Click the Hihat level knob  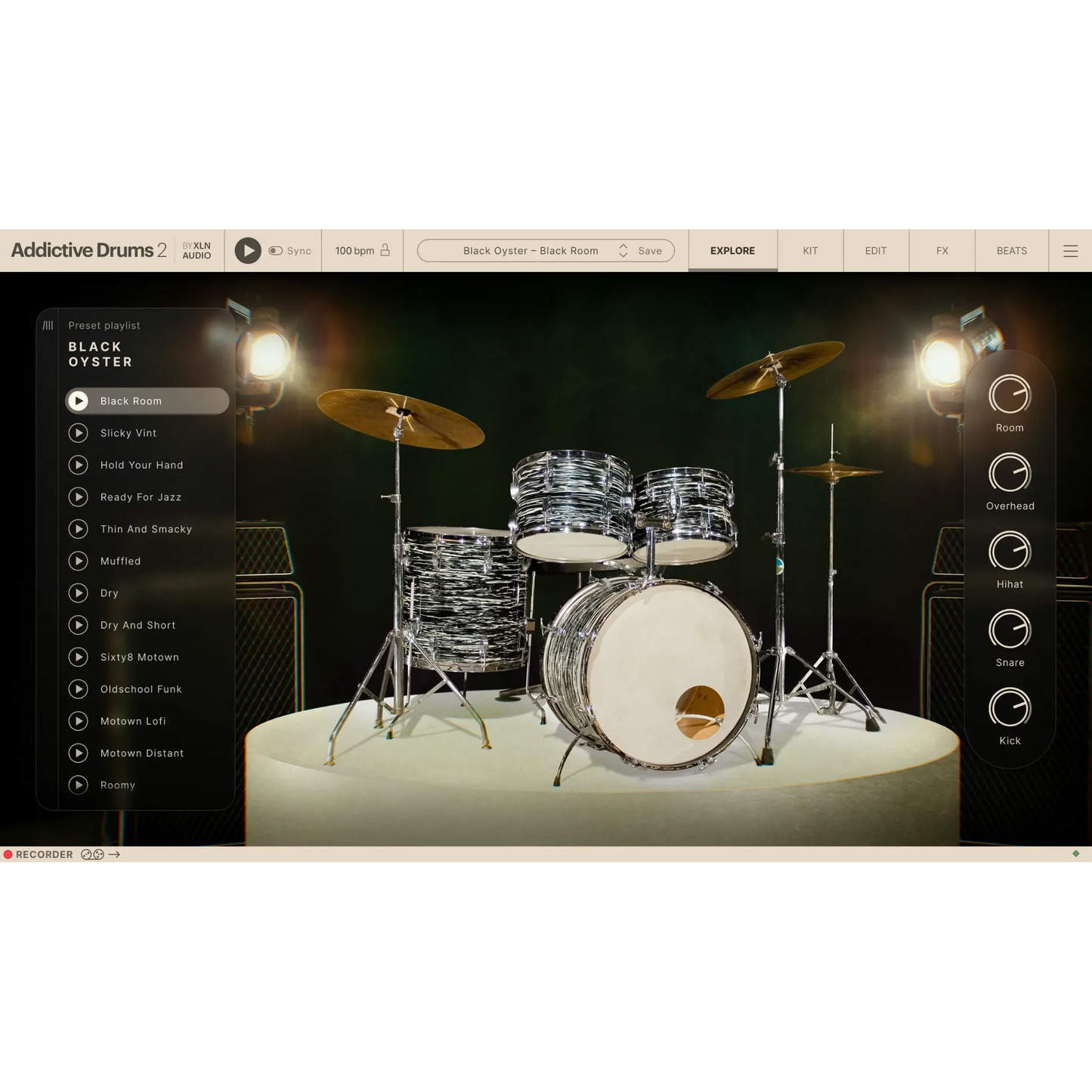click(1010, 551)
